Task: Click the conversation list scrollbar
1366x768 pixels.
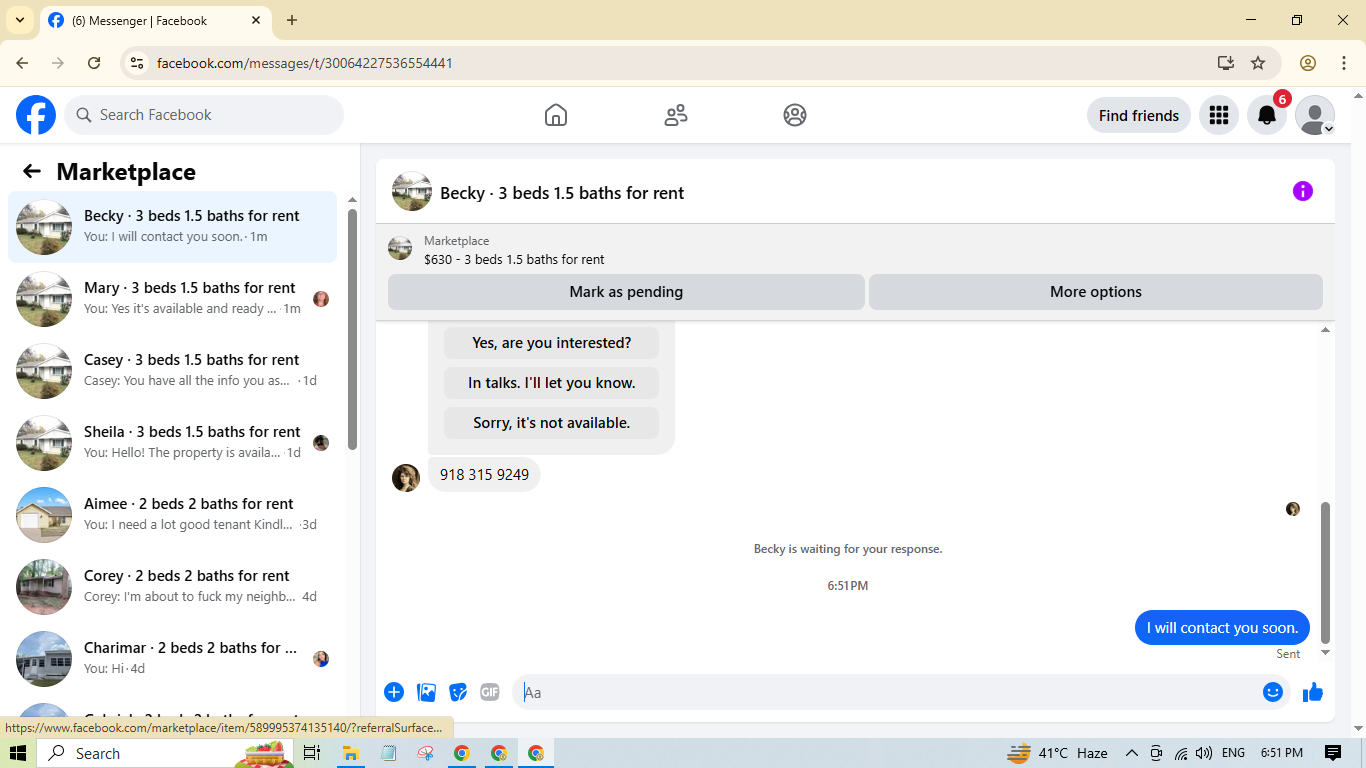Action: pyautogui.click(x=352, y=330)
